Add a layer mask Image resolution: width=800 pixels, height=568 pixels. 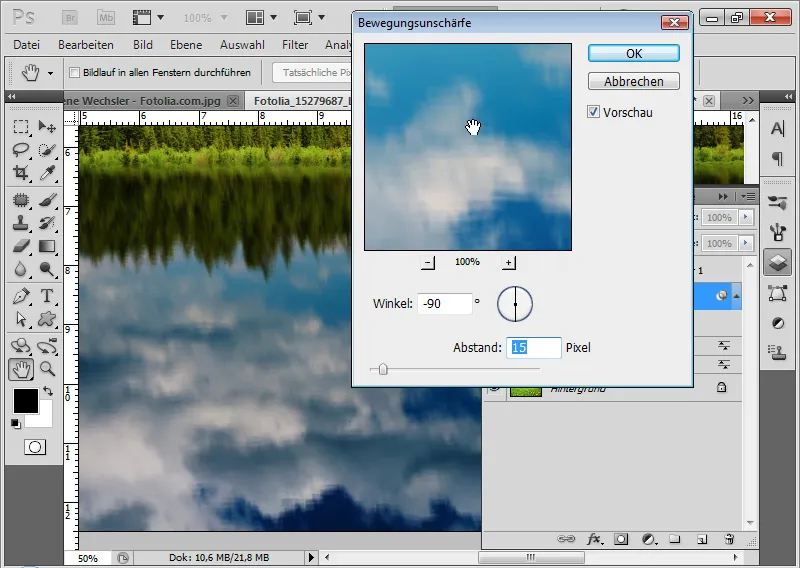pos(621,539)
